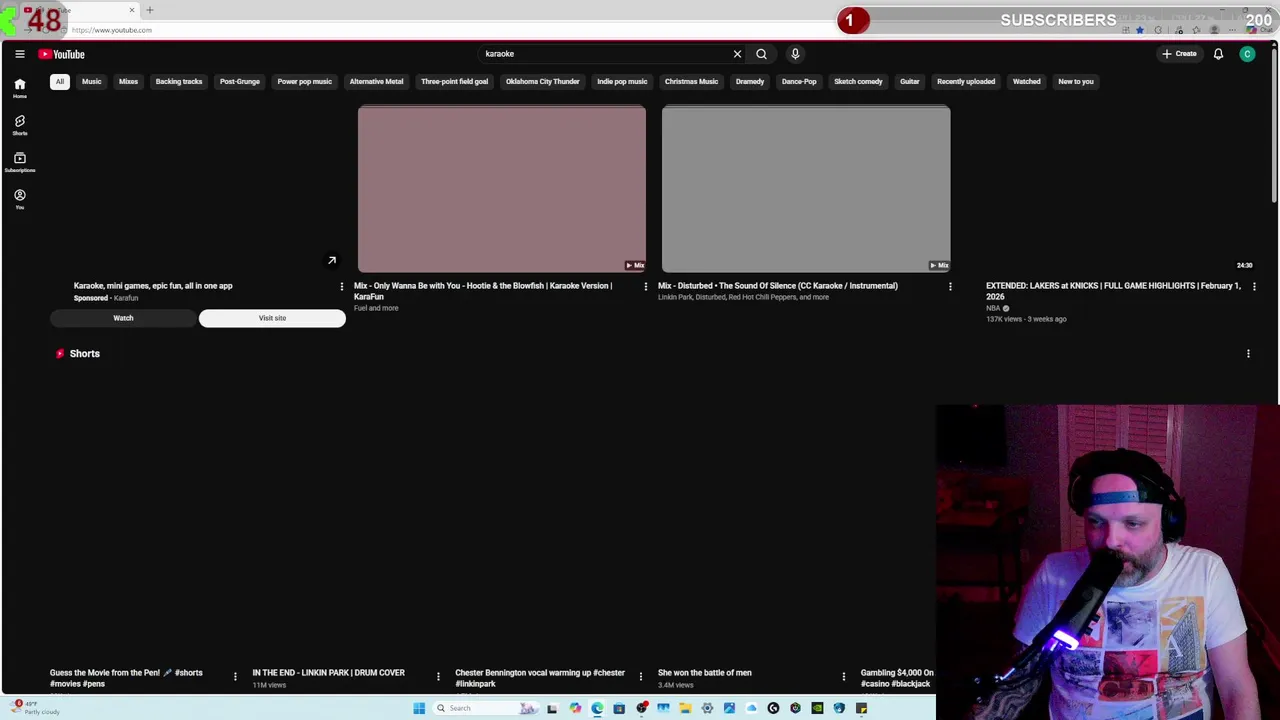Open the notifications bell
Viewport: 1280px width, 720px height.
coord(1218,54)
